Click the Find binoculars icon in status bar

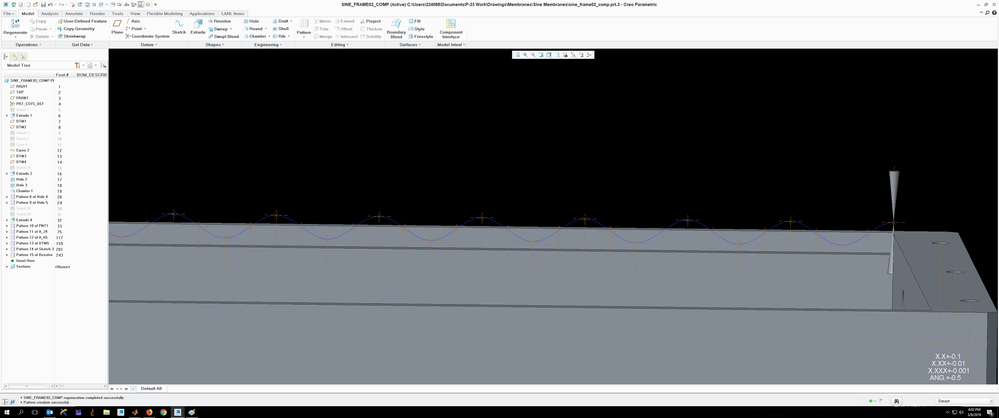coord(896,401)
